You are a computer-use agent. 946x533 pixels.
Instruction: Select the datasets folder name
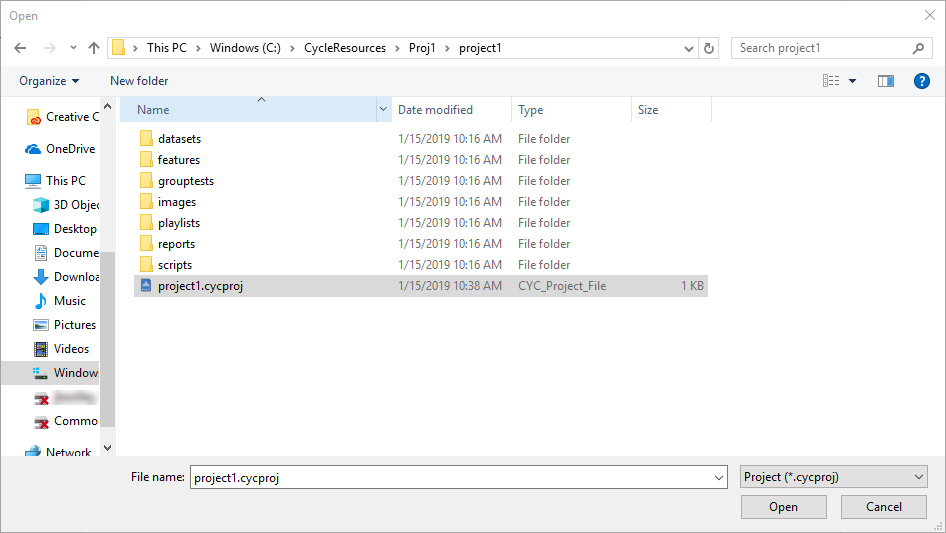click(x=179, y=139)
